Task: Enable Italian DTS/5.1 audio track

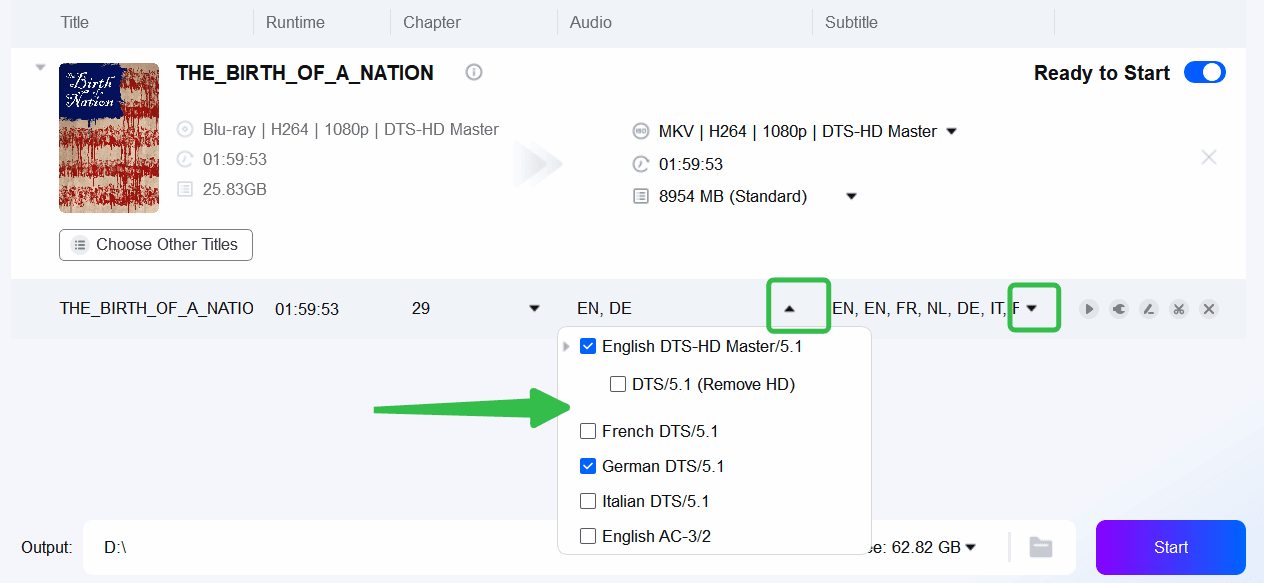Action: (588, 501)
